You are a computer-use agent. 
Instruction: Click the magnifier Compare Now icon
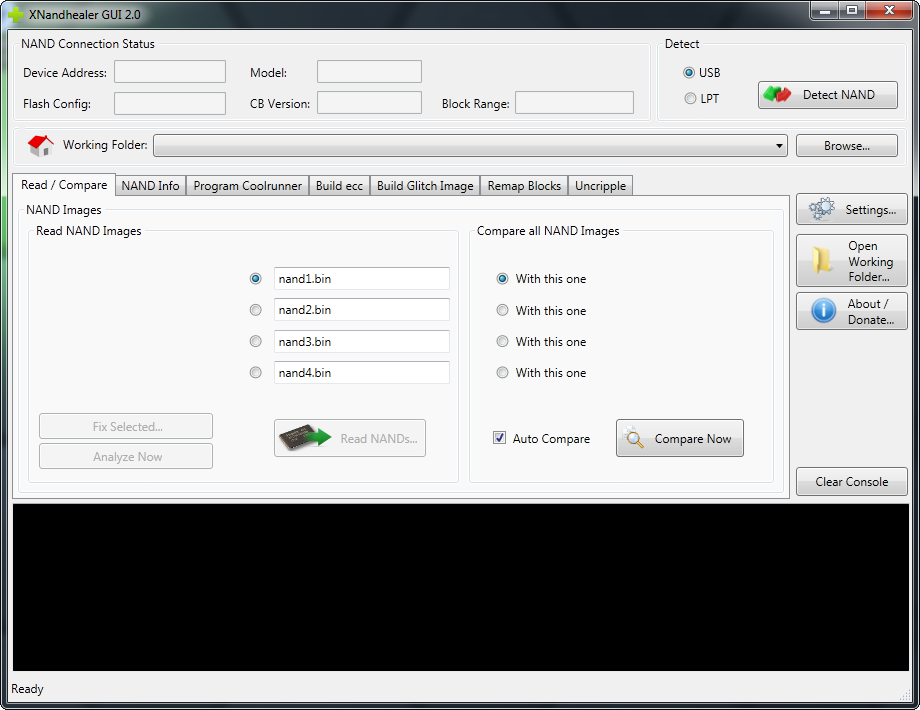(634, 438)
